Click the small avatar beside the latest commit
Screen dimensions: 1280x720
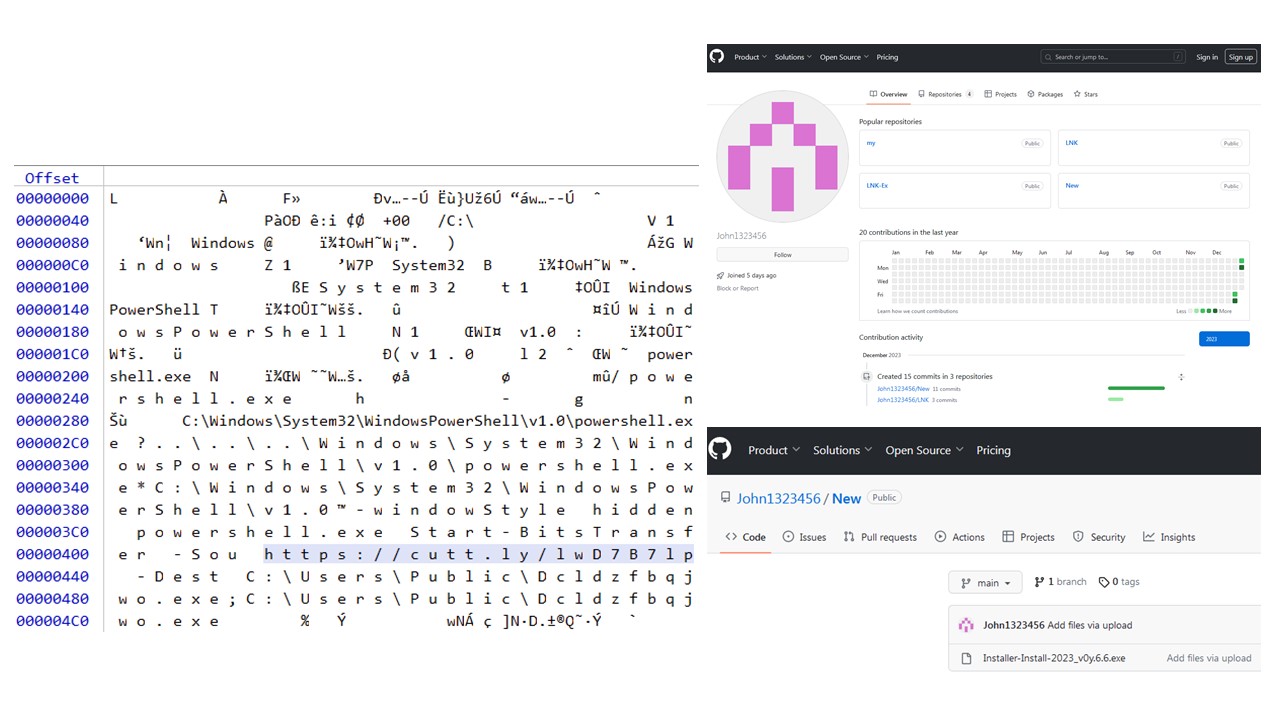(x=966, y=625)
